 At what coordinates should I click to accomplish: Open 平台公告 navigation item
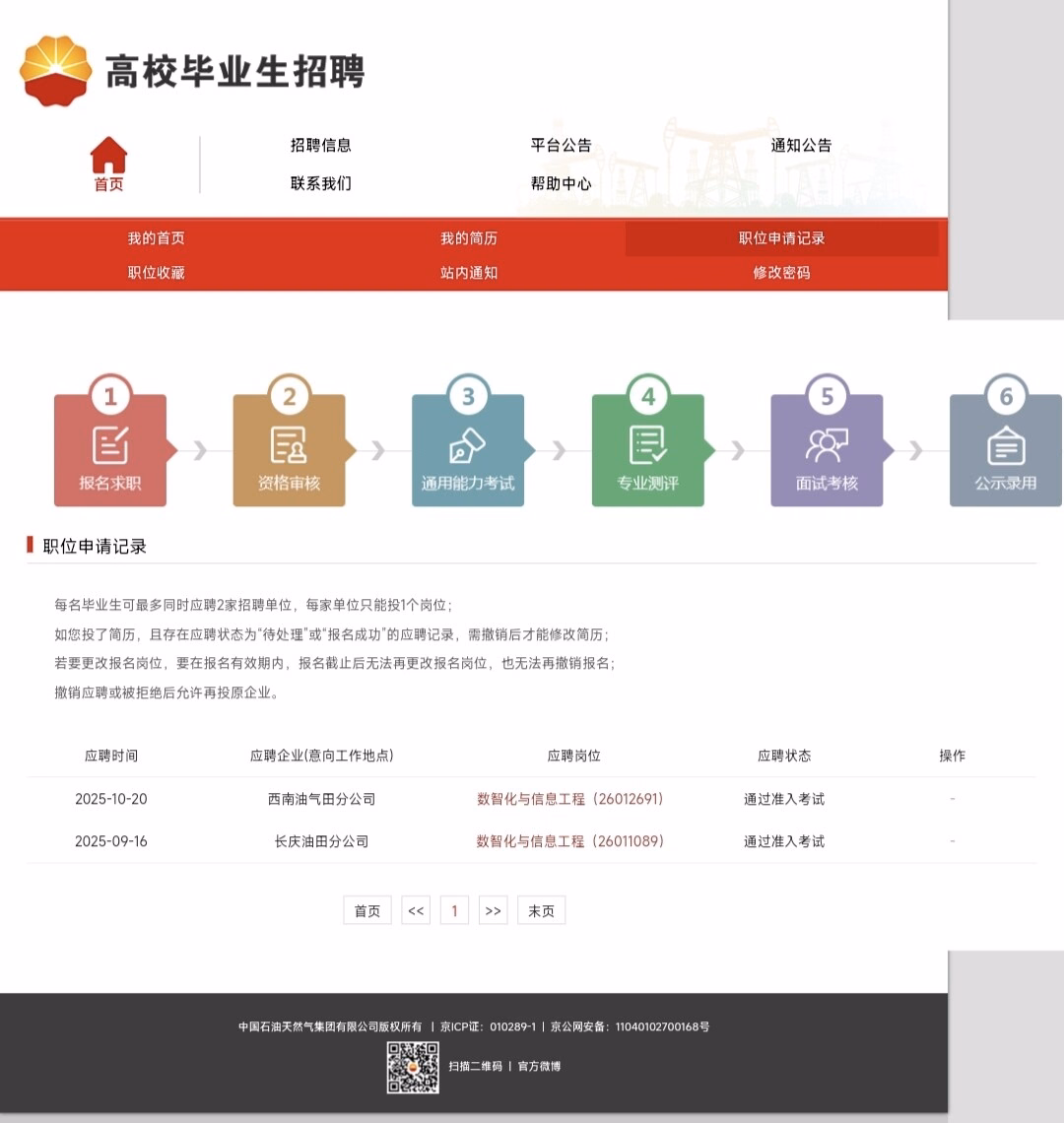(x=561, y=146)
